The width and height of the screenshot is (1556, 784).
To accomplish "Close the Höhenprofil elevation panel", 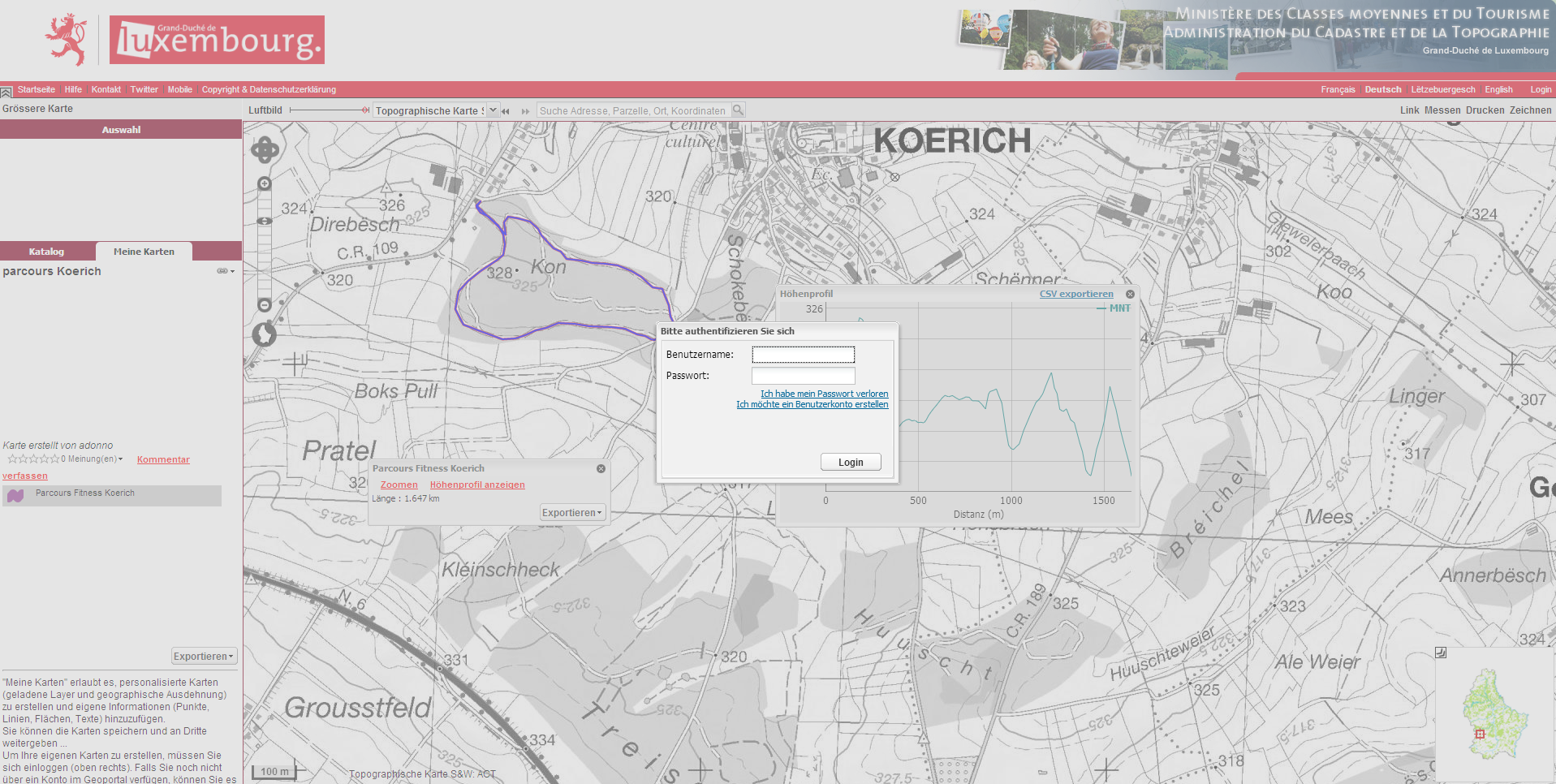I will click(x=1130, y=294).
